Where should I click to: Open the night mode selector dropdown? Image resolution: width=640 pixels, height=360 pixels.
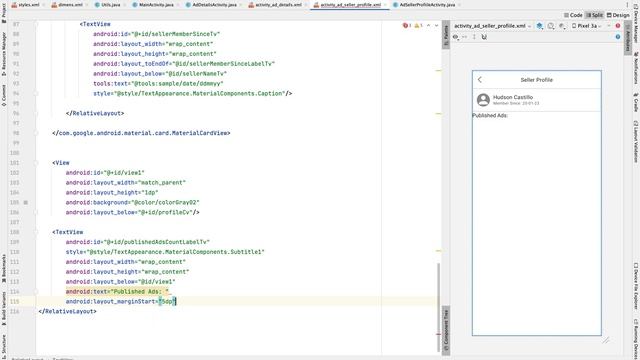click(x=562, y=26)
